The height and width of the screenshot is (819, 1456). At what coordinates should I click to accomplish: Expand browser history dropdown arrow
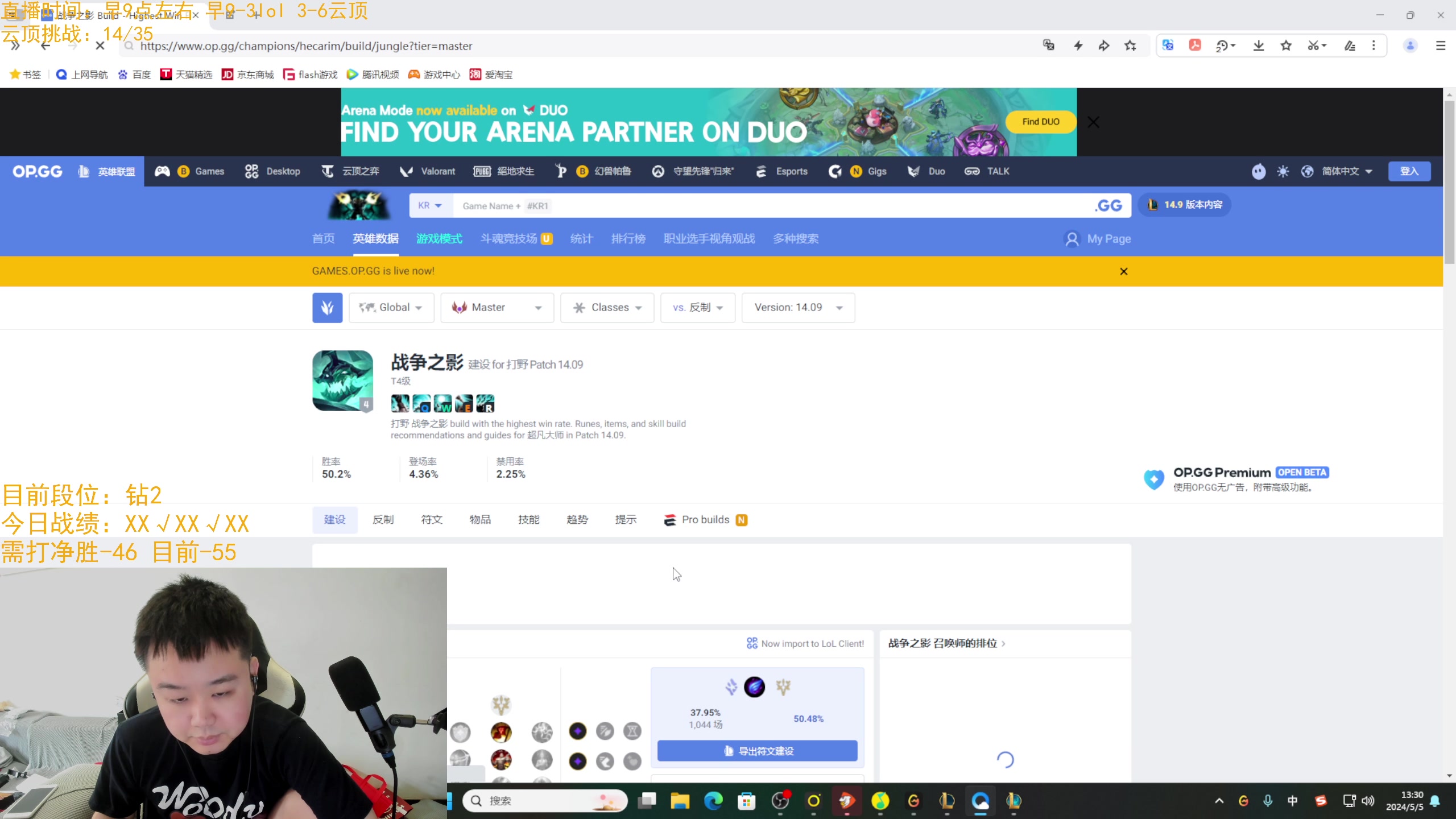tap(1233, 45)
